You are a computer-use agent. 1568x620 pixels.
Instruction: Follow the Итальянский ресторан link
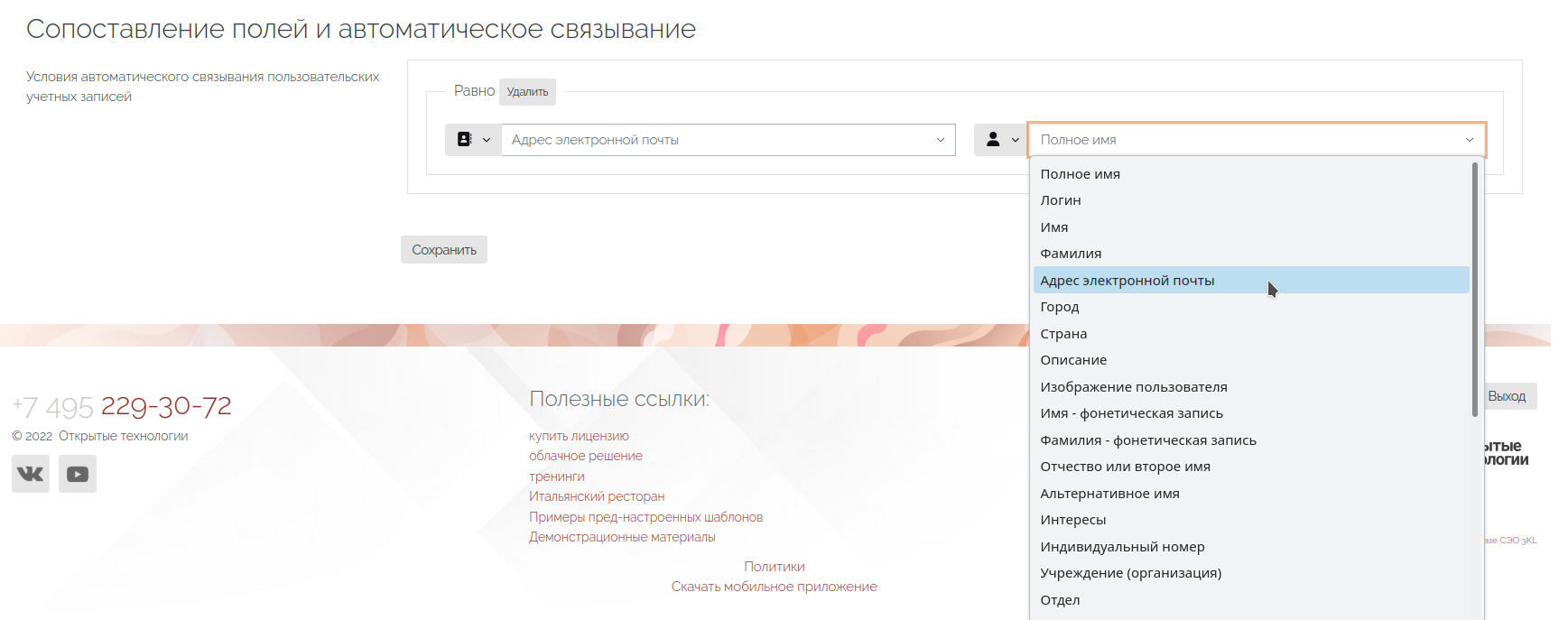pos(597,496)
